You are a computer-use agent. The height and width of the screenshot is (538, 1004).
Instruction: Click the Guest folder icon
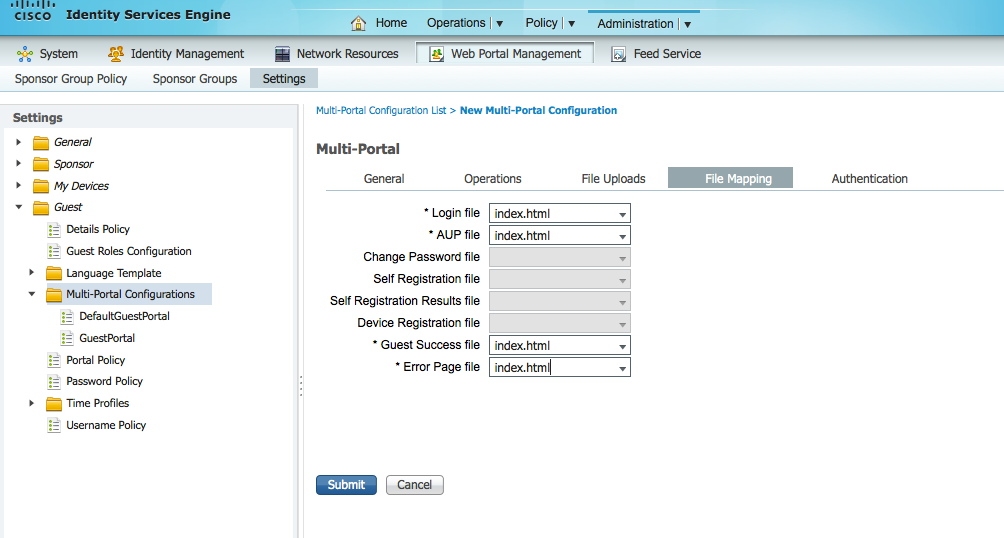coord(41,208)
